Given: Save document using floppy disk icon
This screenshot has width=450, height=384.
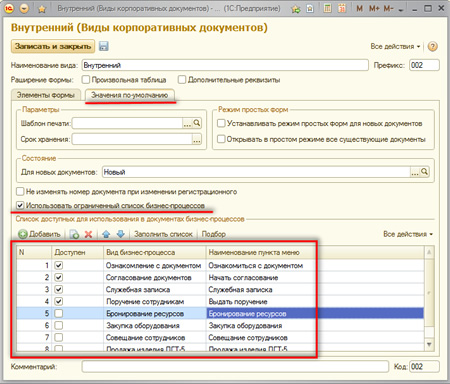Looking at the screenshot, I should [104, 46].
